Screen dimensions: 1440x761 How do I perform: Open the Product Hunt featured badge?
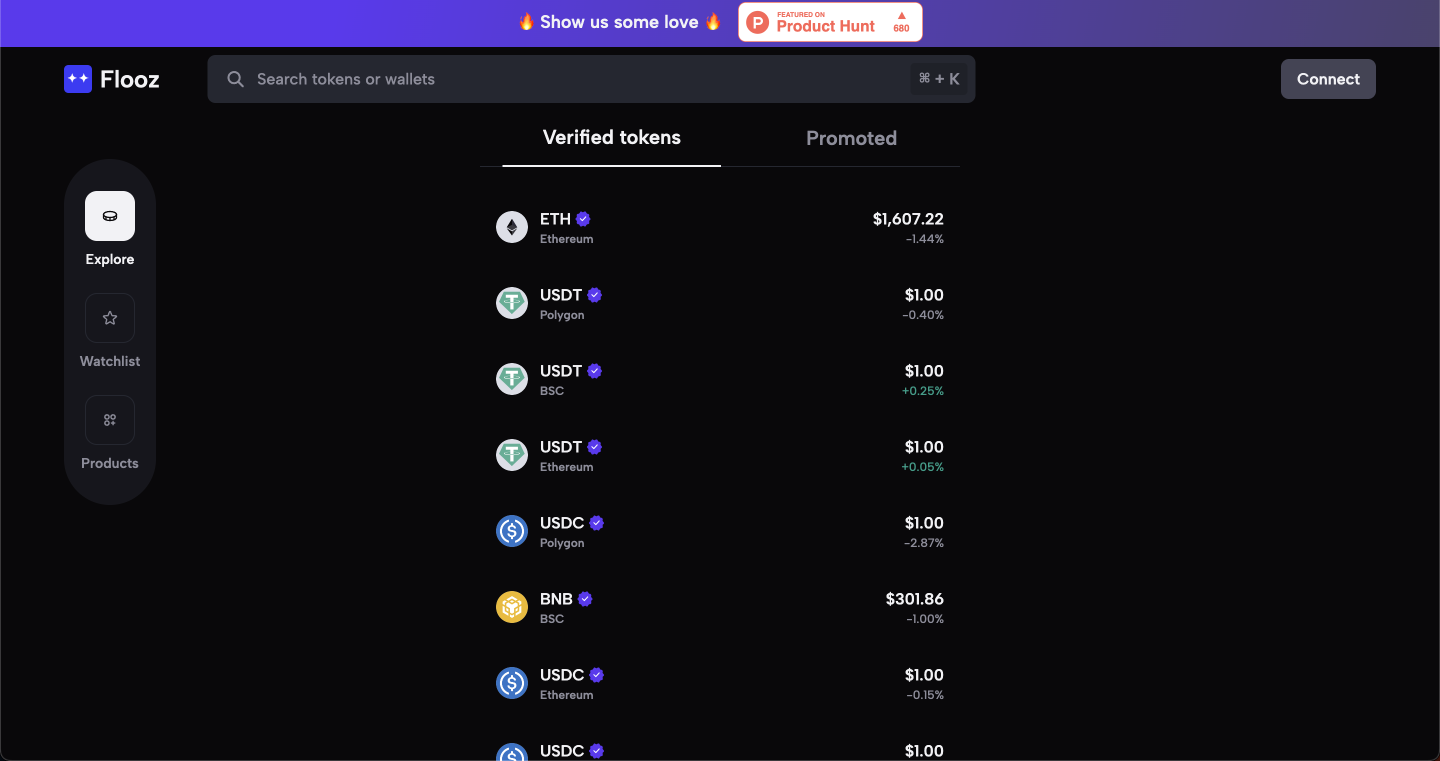point(830,22)
